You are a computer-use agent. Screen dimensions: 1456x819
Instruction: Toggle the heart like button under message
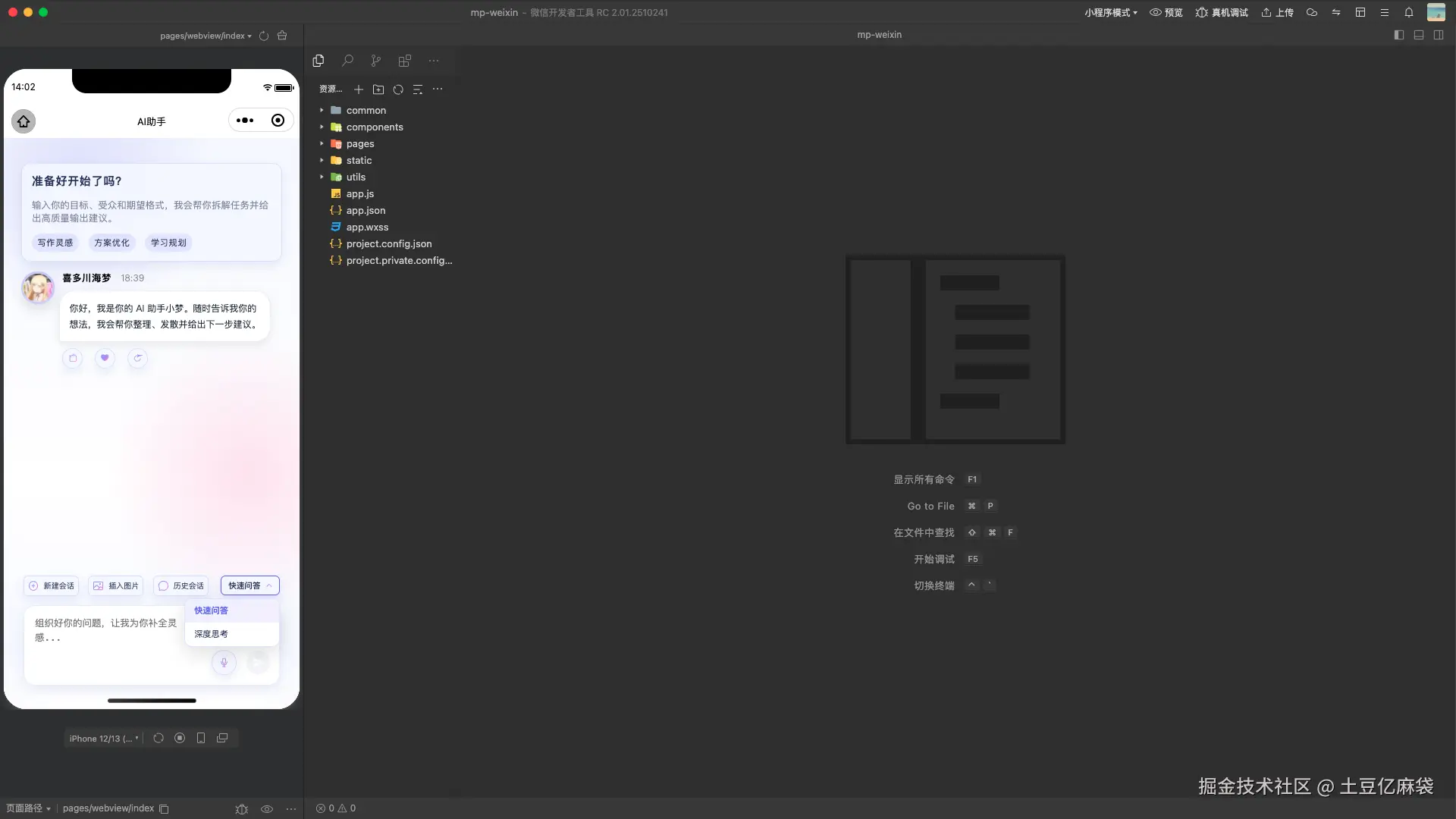[105, 358]
